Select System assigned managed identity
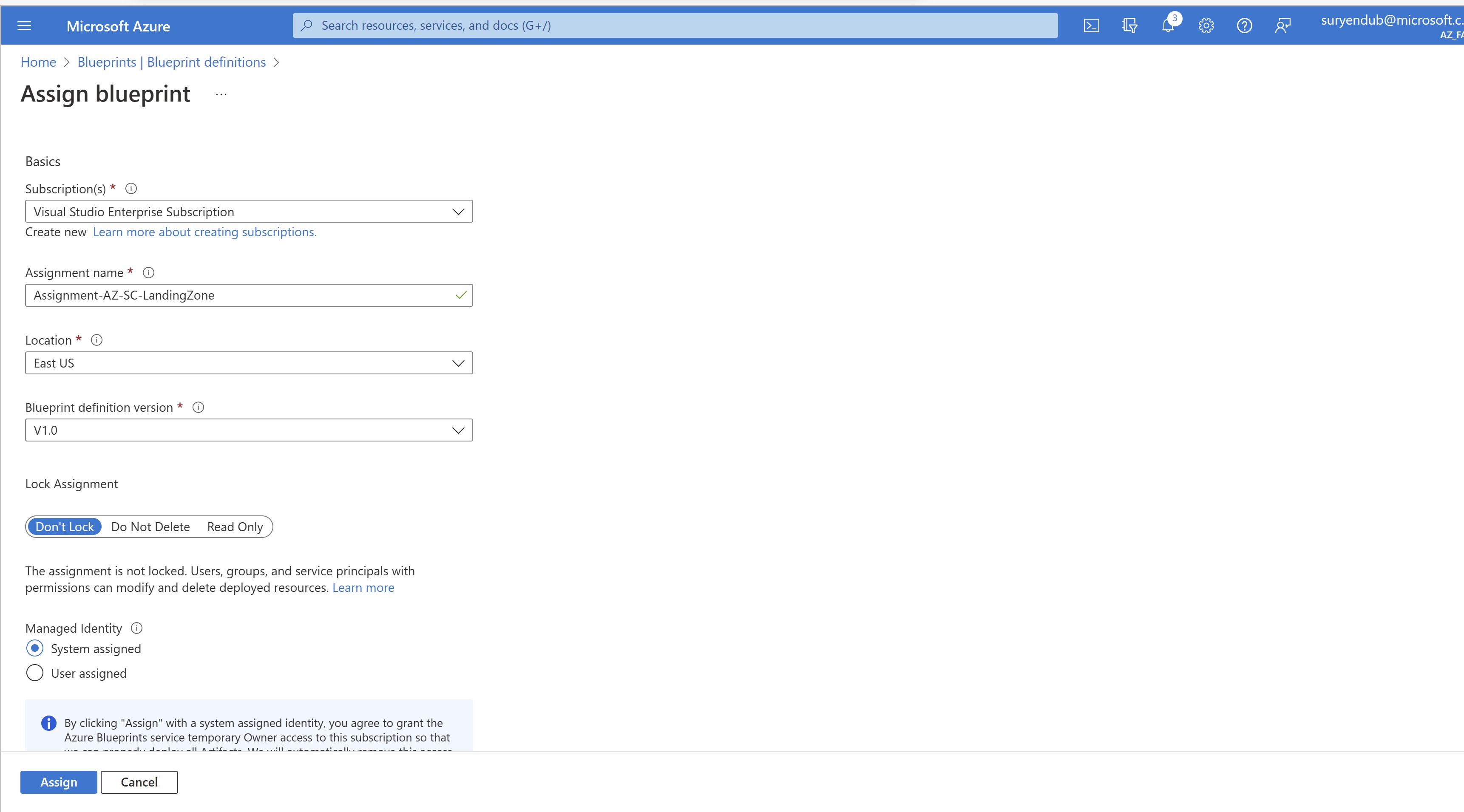Screen dimensions: 1464x812 tap(35, 648)
